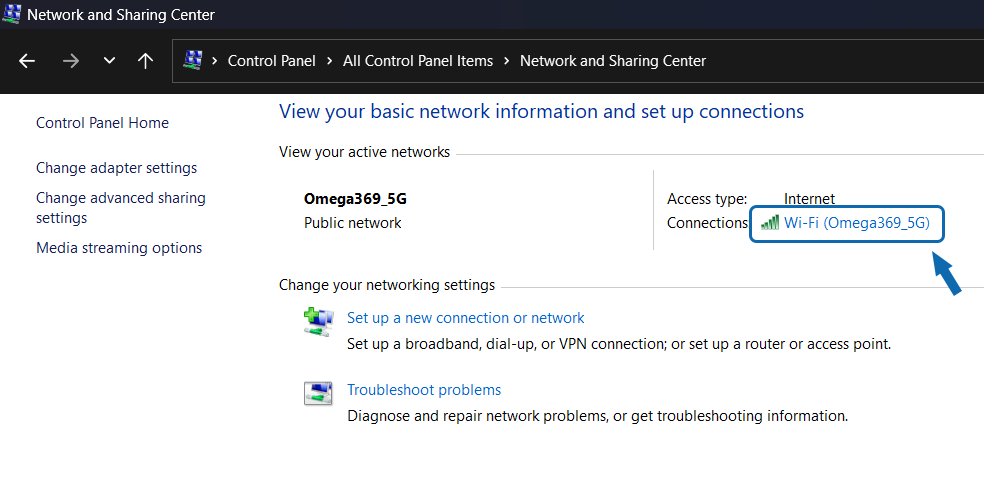Viewport: 984px width, 502px height.
Task: Expand the chevron right after Control Panel breadcrumb
Action: click(x=329, y=61)
